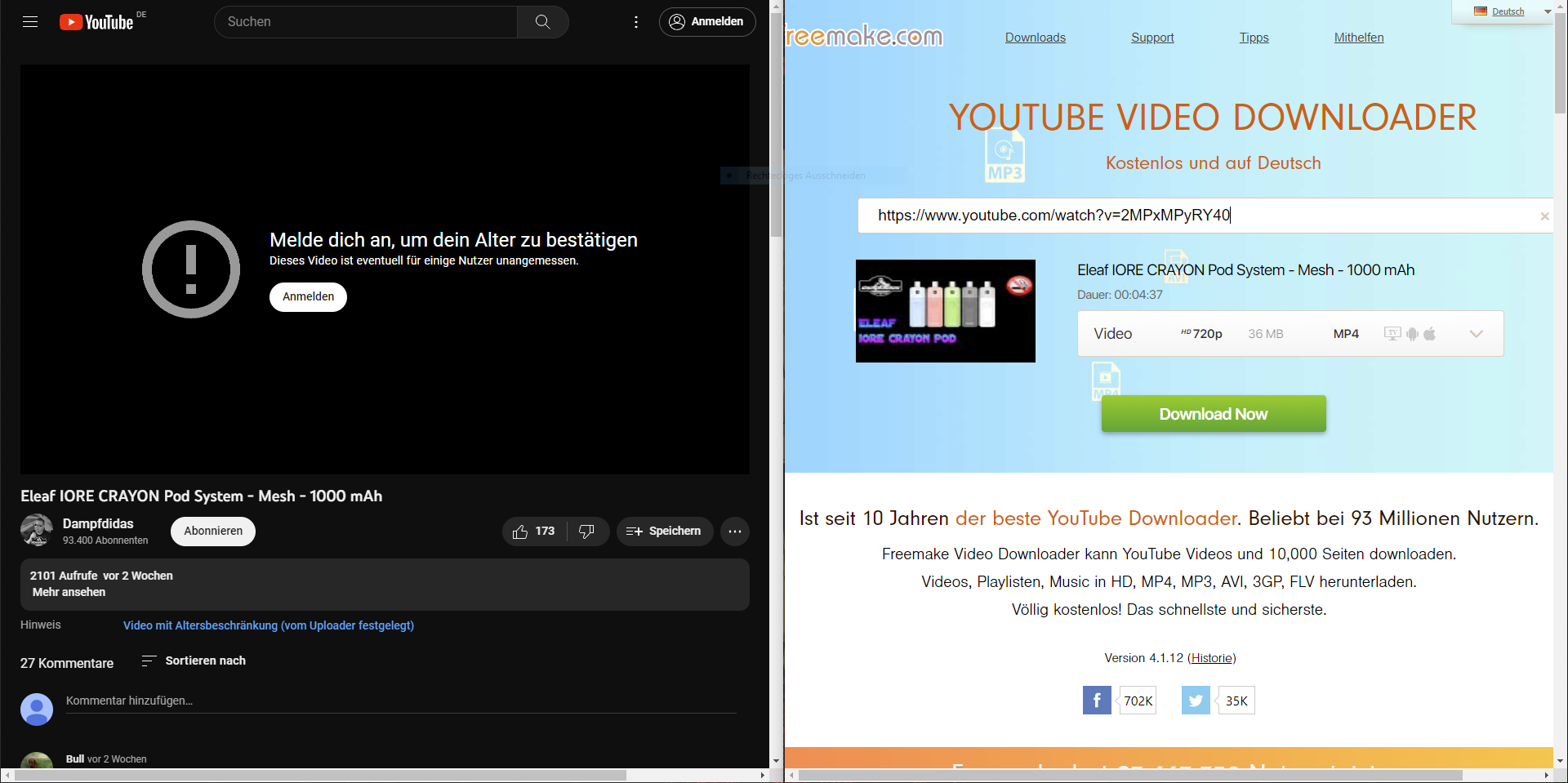The height and width of the screenshot is (783, 1568).
Task: Open the Dampfdidas channel name
Action: coord(98,523)
